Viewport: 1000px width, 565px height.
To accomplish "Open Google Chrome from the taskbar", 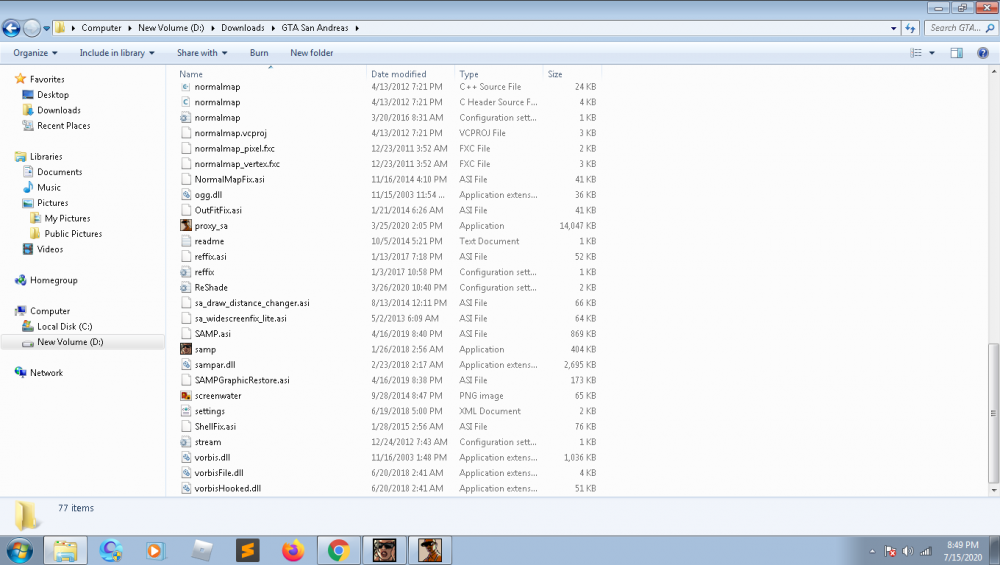I will pos(339,550).
